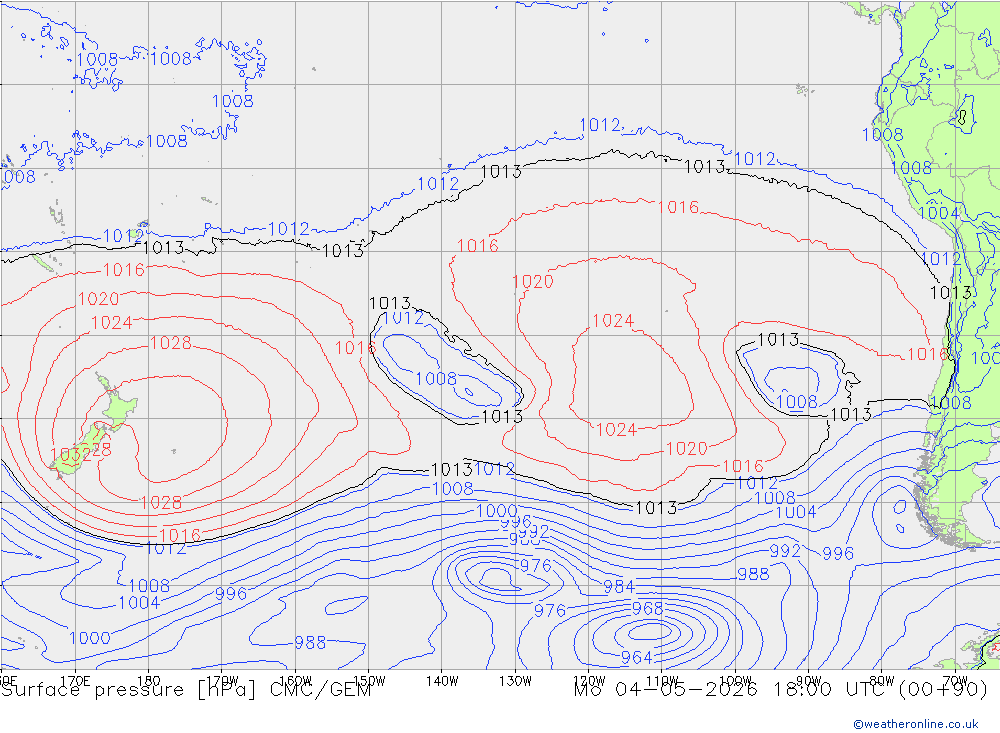Click the '964' isobar label of deepest low
This screenshot has height=733, width=1000.
tap(636, 657)
